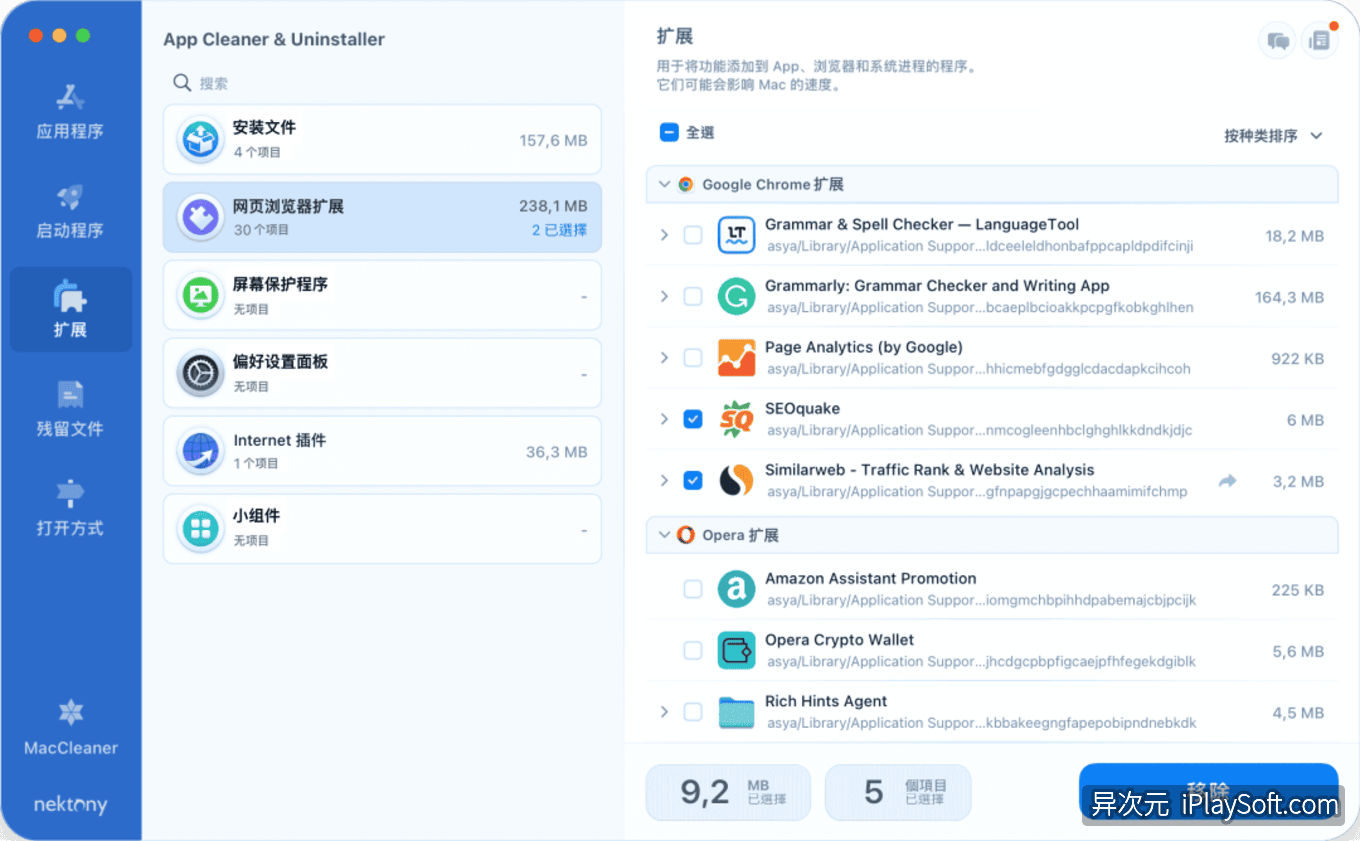Open the list view icon in top right corner
Image resolution: width=1360 pixels, height=841 pixels.
[1319, 40]
